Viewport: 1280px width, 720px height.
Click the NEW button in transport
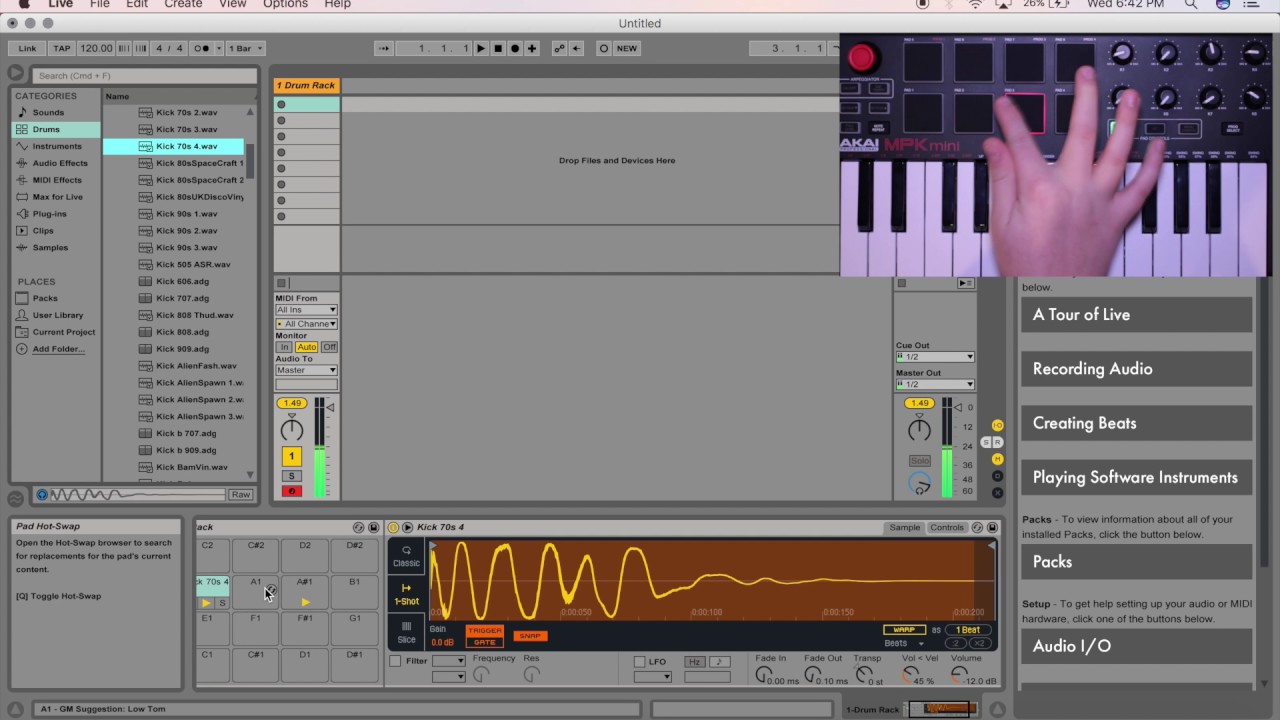627,48
